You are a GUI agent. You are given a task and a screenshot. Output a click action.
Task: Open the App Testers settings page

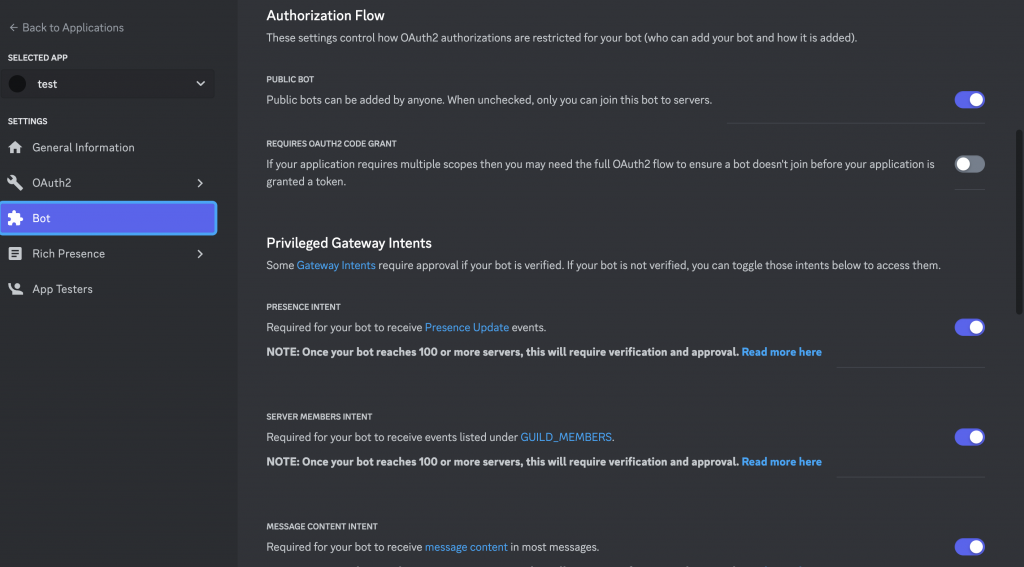[62, 289]
